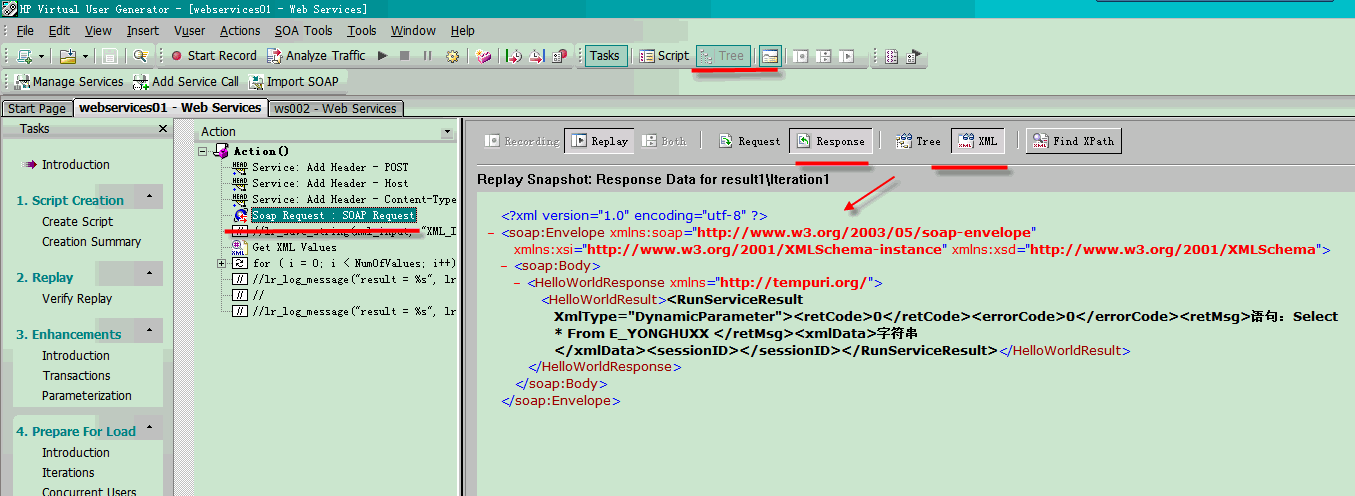Switch to Tree view in main toolbar
Viewport: 1355px width, 496px height.
point(723,56)
